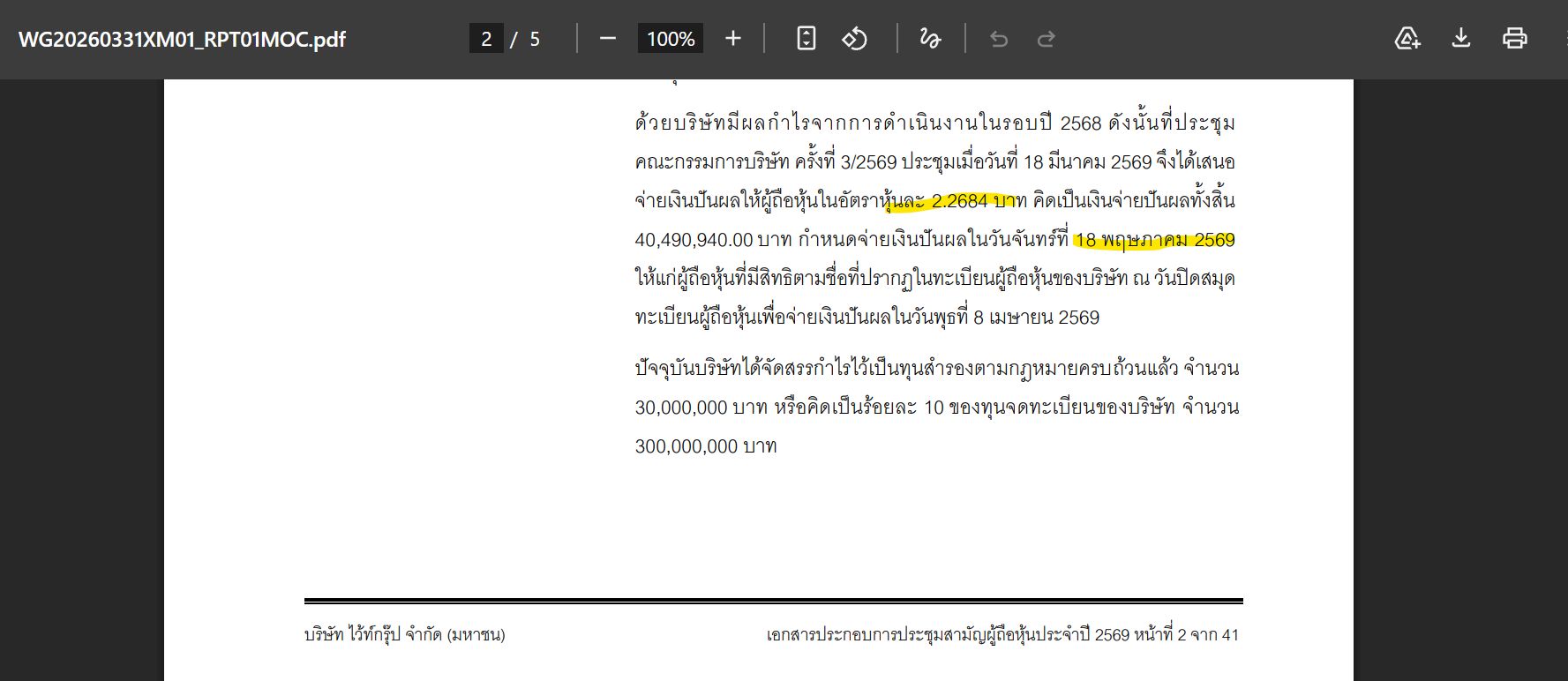This screenshot has height=681, width=1568.
Task: Zoom out with the minus button
Action: tap(607, 39)
